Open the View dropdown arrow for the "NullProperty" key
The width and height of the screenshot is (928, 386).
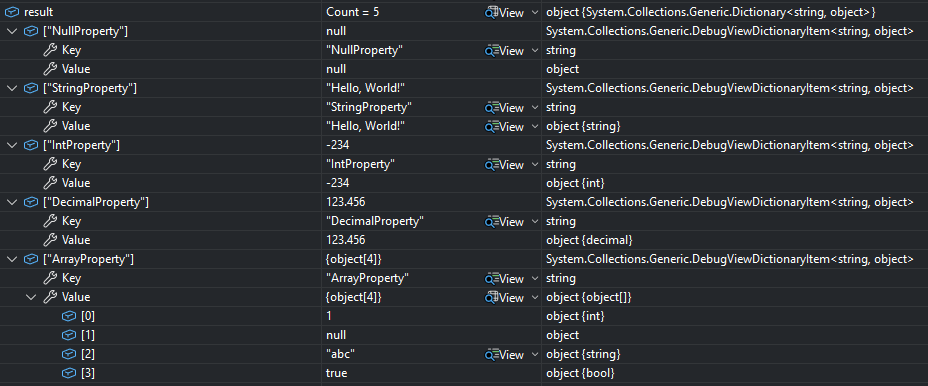[x=535, y=50]
